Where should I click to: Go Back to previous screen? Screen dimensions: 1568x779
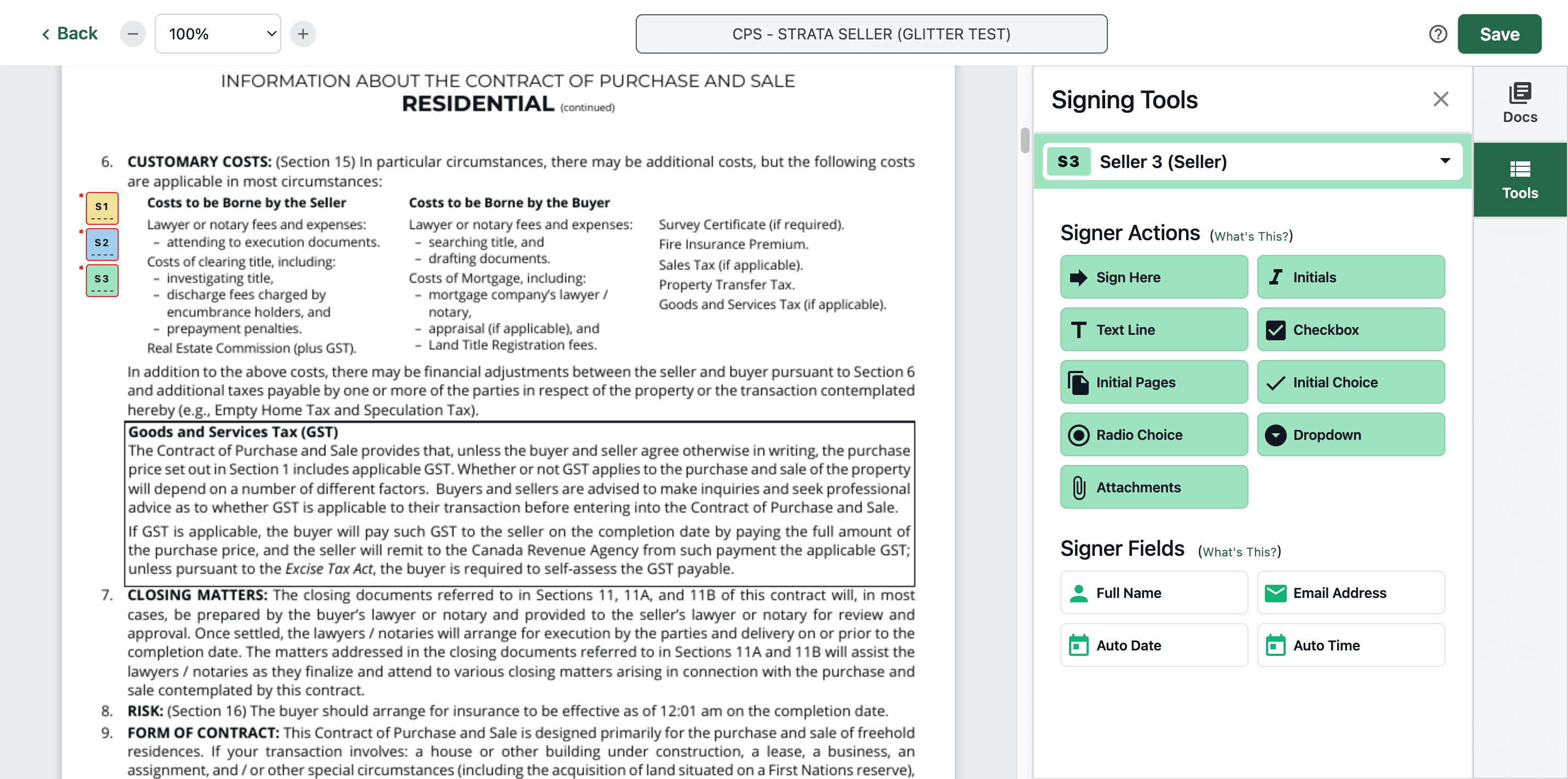click(x=69, y=33)
